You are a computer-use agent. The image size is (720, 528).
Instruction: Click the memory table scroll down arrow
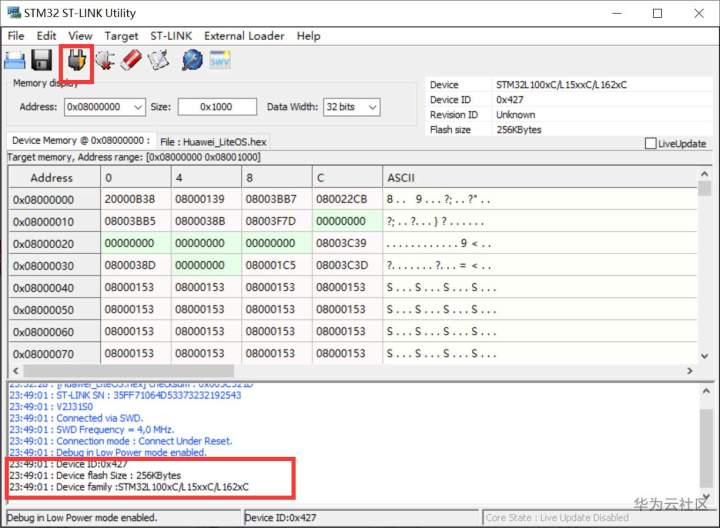[x=704, y=356]
